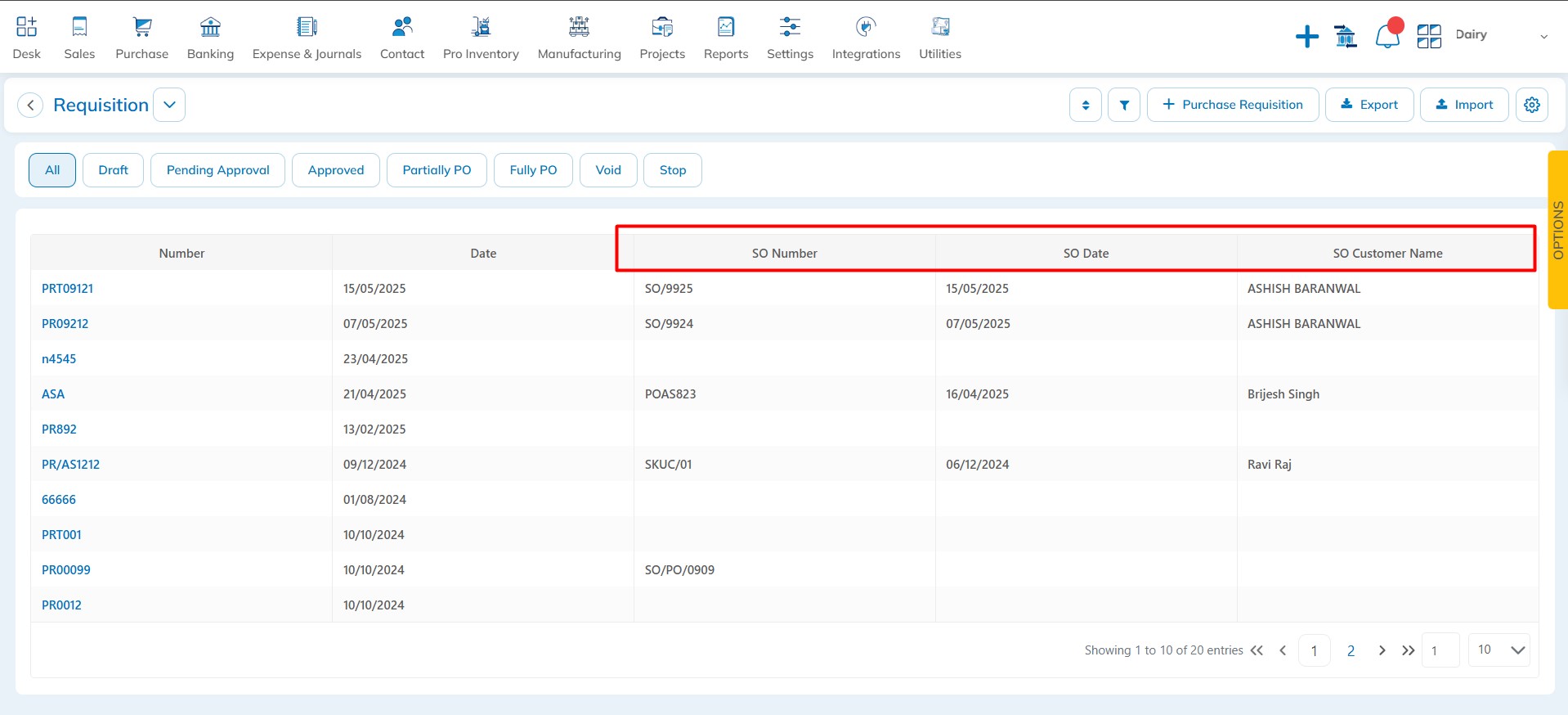Click page 1 pagination button

click(1315, 651)
